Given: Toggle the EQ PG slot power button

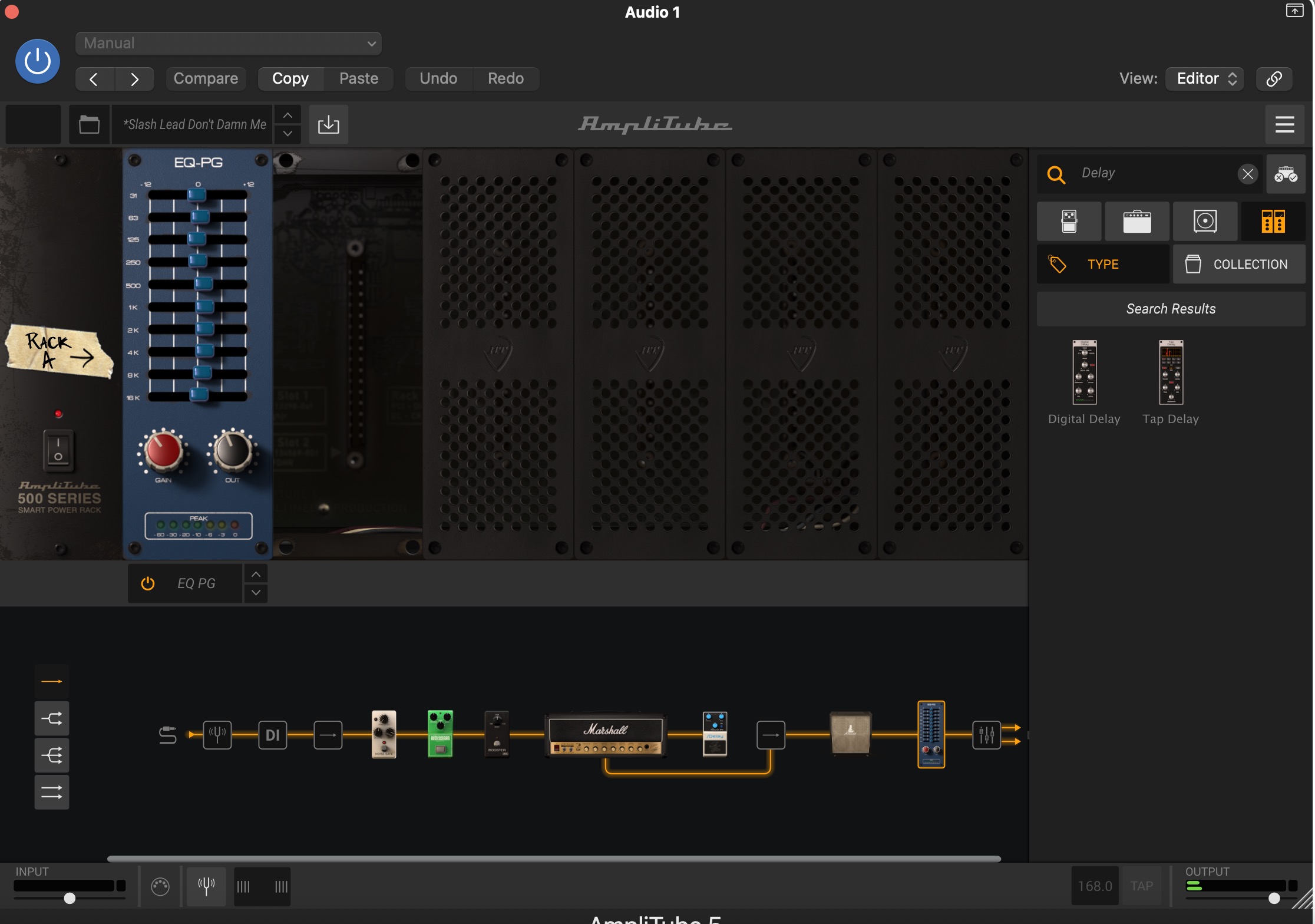Looking at the screenshot, I should pyautogui.click(x=148, y=583).
